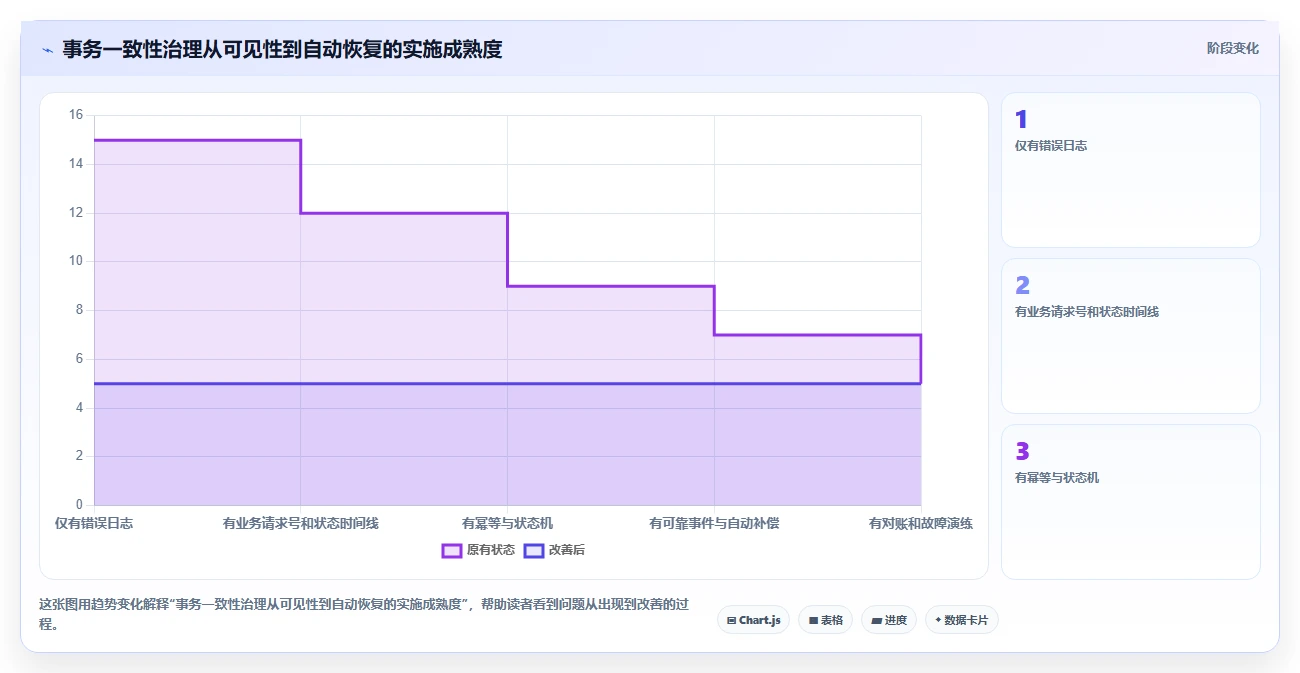The image size is (1300, 673).
Task: Click the x-axis label 仅有错误日志
Action: (x=94, y=523)
